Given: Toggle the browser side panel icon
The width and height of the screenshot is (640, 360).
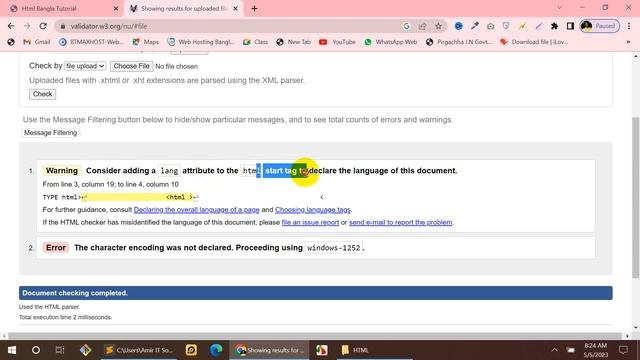Looking at the screenshot, I should click(x=570, y=26).
